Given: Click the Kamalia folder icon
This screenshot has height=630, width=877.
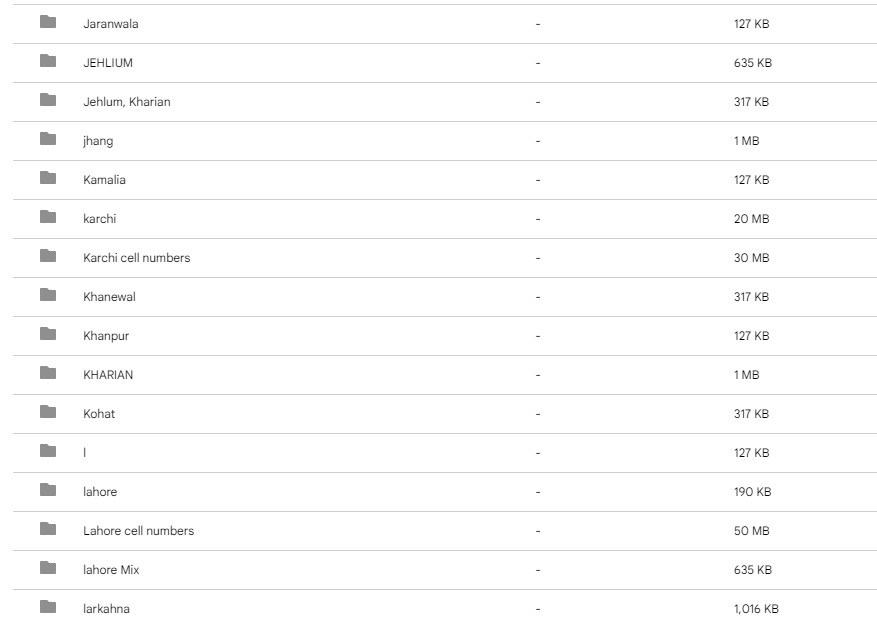Looking at the screenshot, I should [48, 178].
